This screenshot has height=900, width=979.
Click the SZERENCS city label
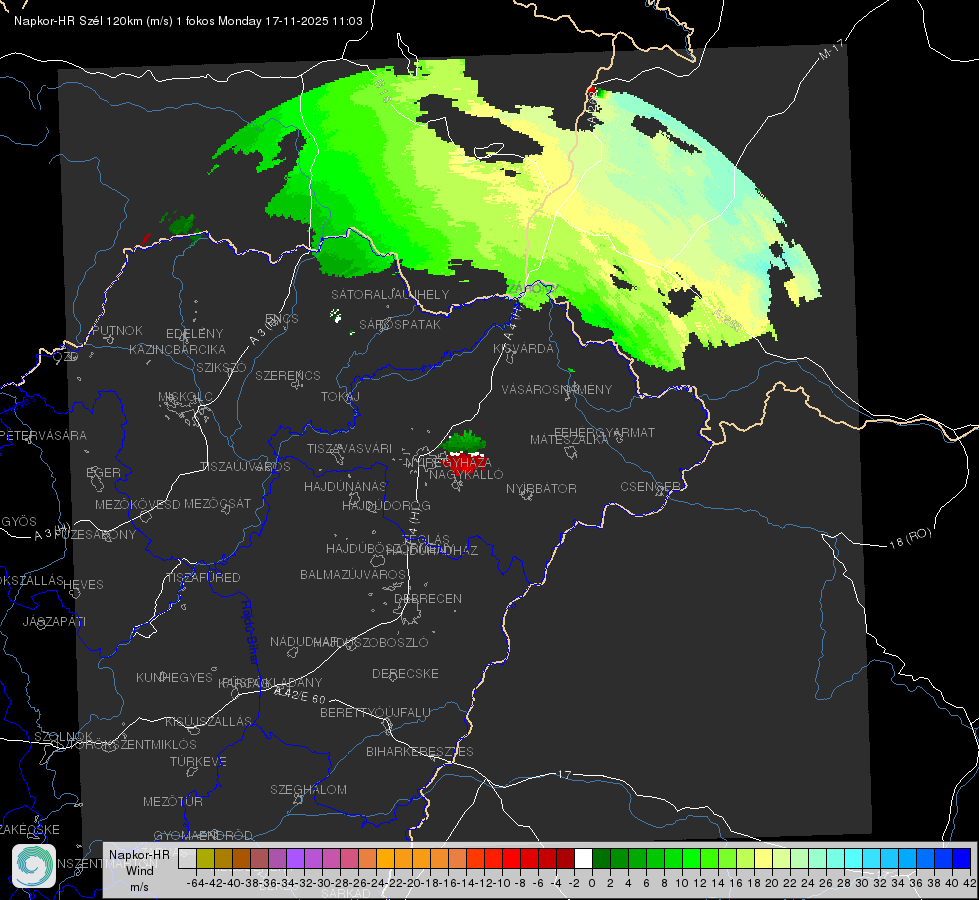[x=288, y=375]
